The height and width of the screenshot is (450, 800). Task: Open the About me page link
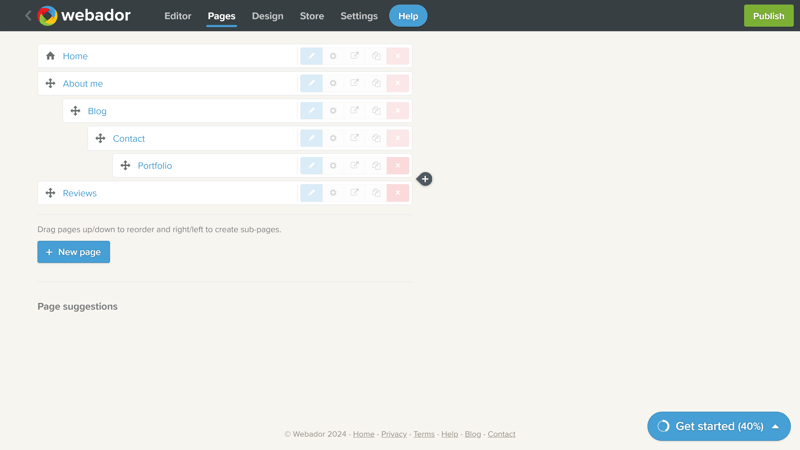83,84
